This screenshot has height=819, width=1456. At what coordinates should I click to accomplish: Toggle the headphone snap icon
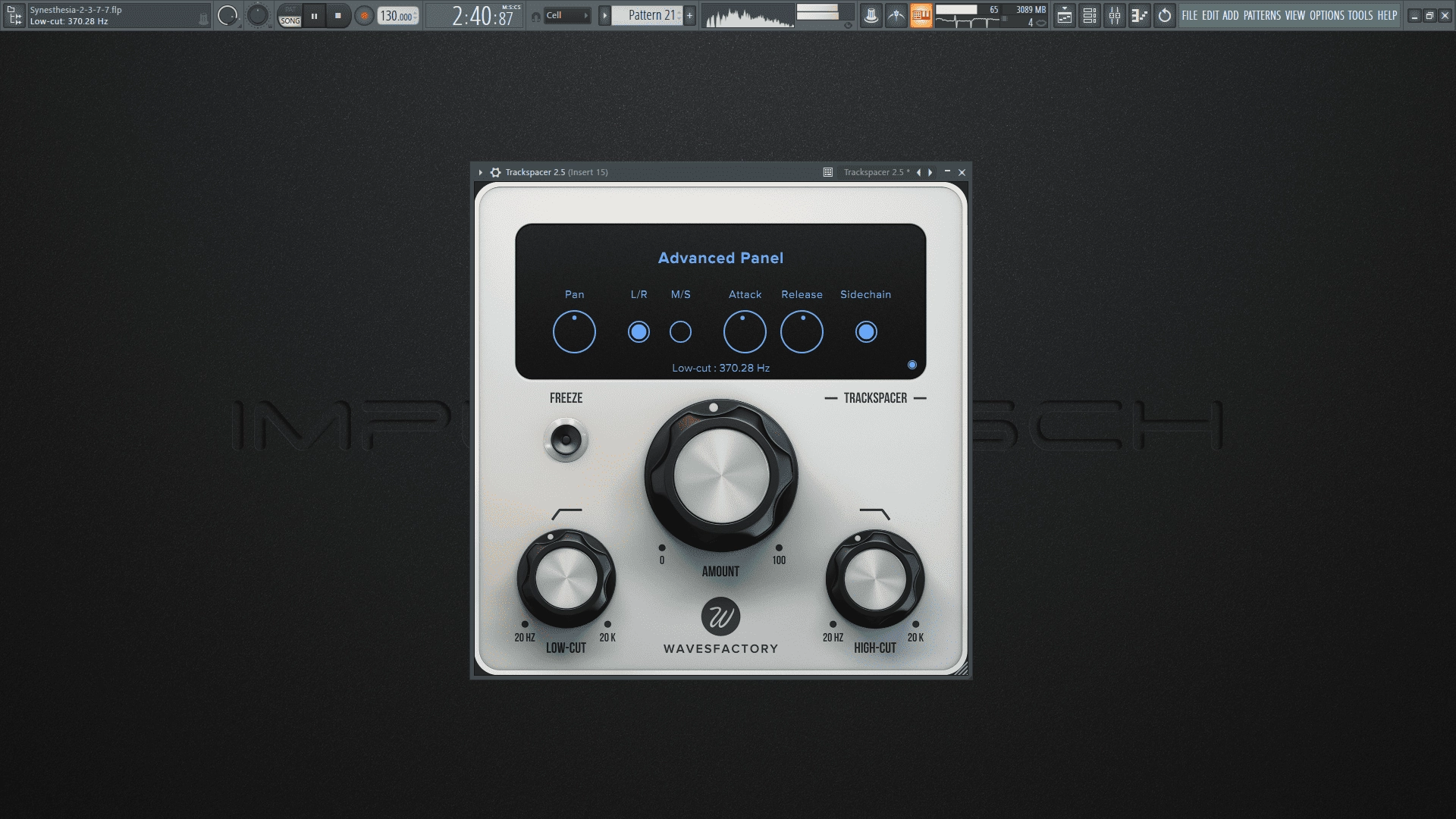point(536,16)
